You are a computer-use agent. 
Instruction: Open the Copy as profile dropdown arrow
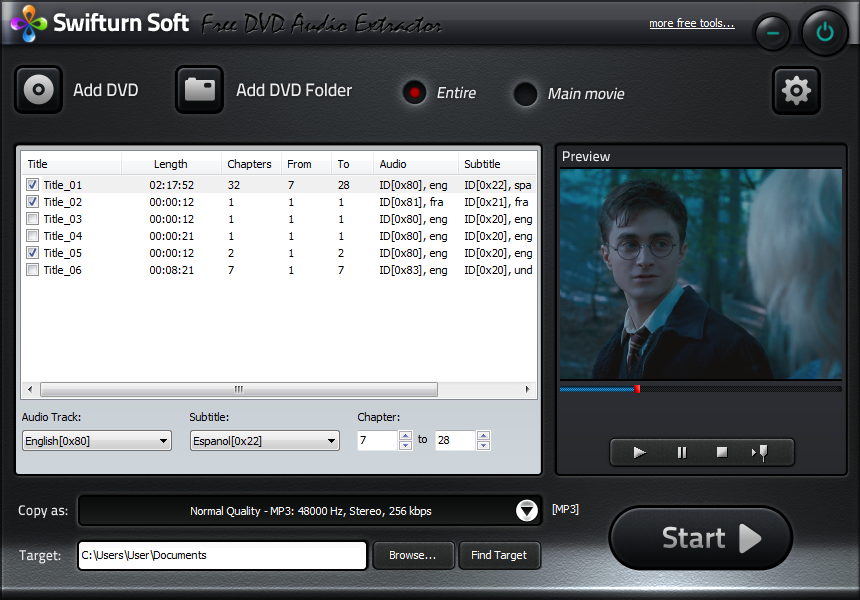click(x=527, y=511)
